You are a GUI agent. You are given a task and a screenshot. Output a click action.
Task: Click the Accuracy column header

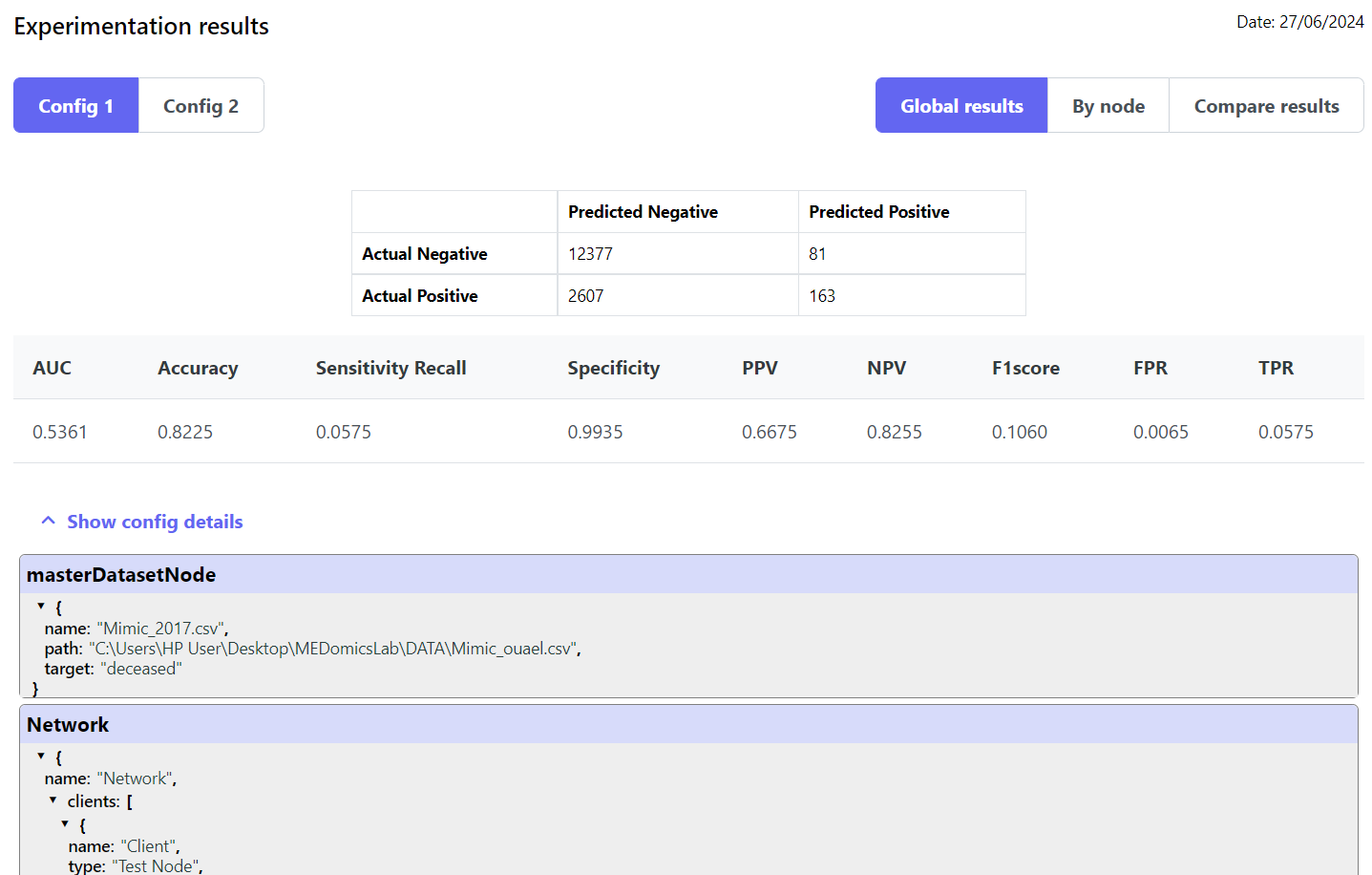(x=198, y=368)
